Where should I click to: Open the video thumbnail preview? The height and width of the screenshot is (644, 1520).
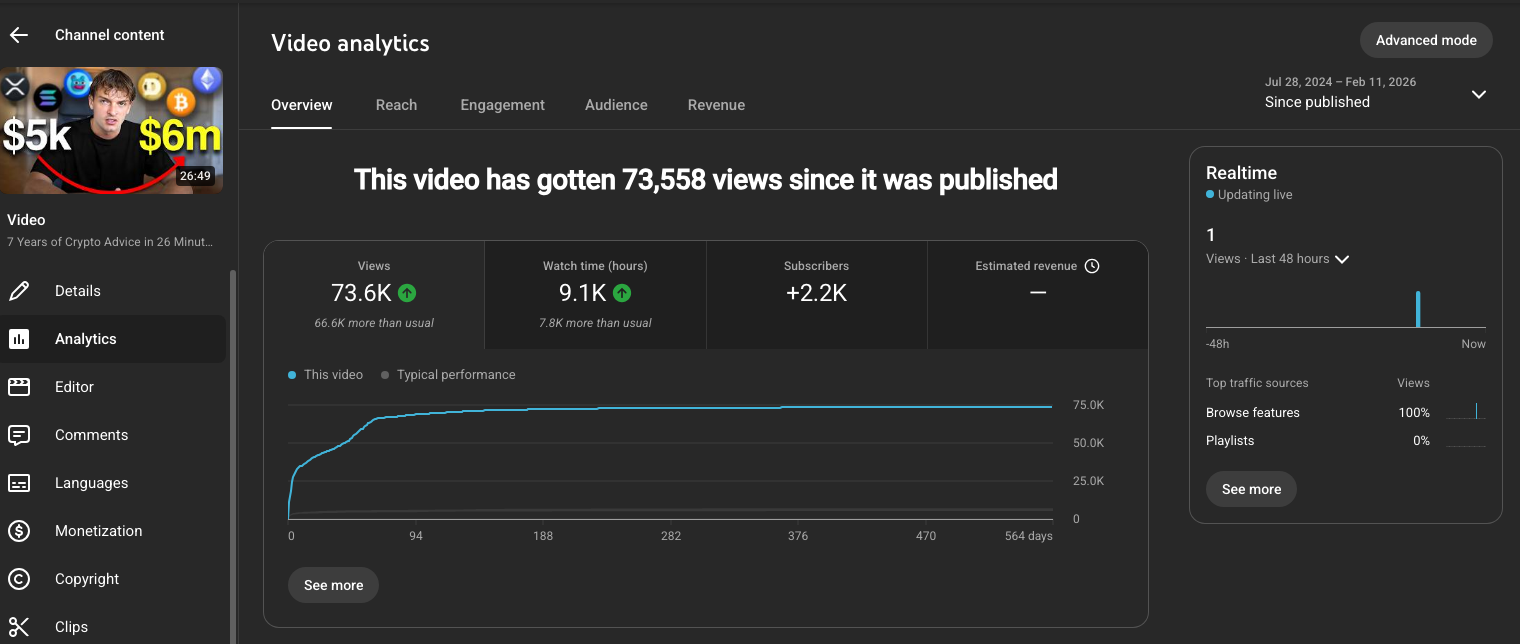(x=112, y=130)
